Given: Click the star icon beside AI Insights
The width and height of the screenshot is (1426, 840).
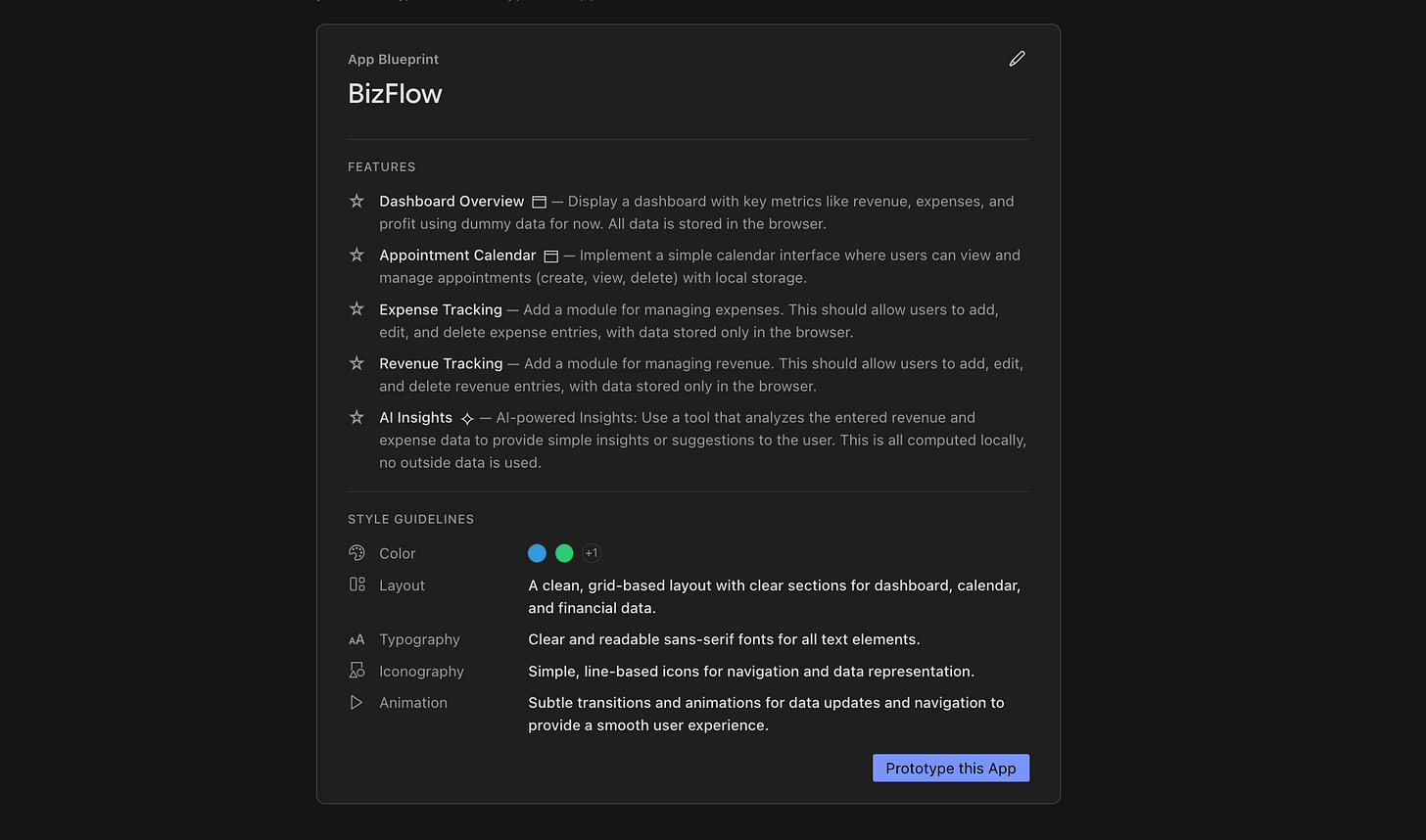Looking at the screenshot, I should [356, 417].
